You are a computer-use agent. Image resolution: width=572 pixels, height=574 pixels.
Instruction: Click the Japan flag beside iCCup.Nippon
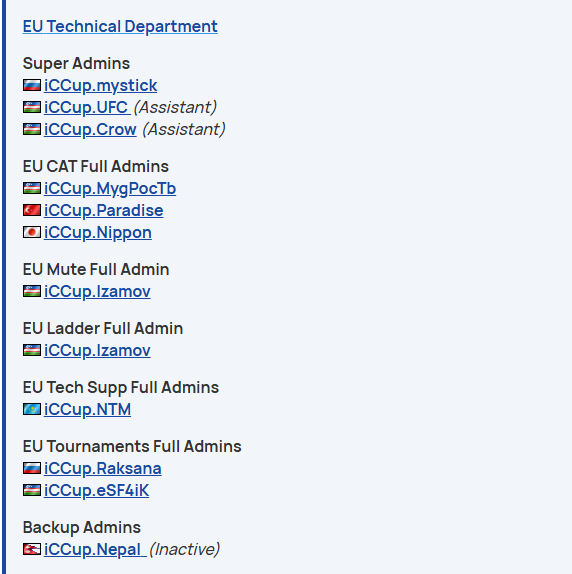[32, 232]
